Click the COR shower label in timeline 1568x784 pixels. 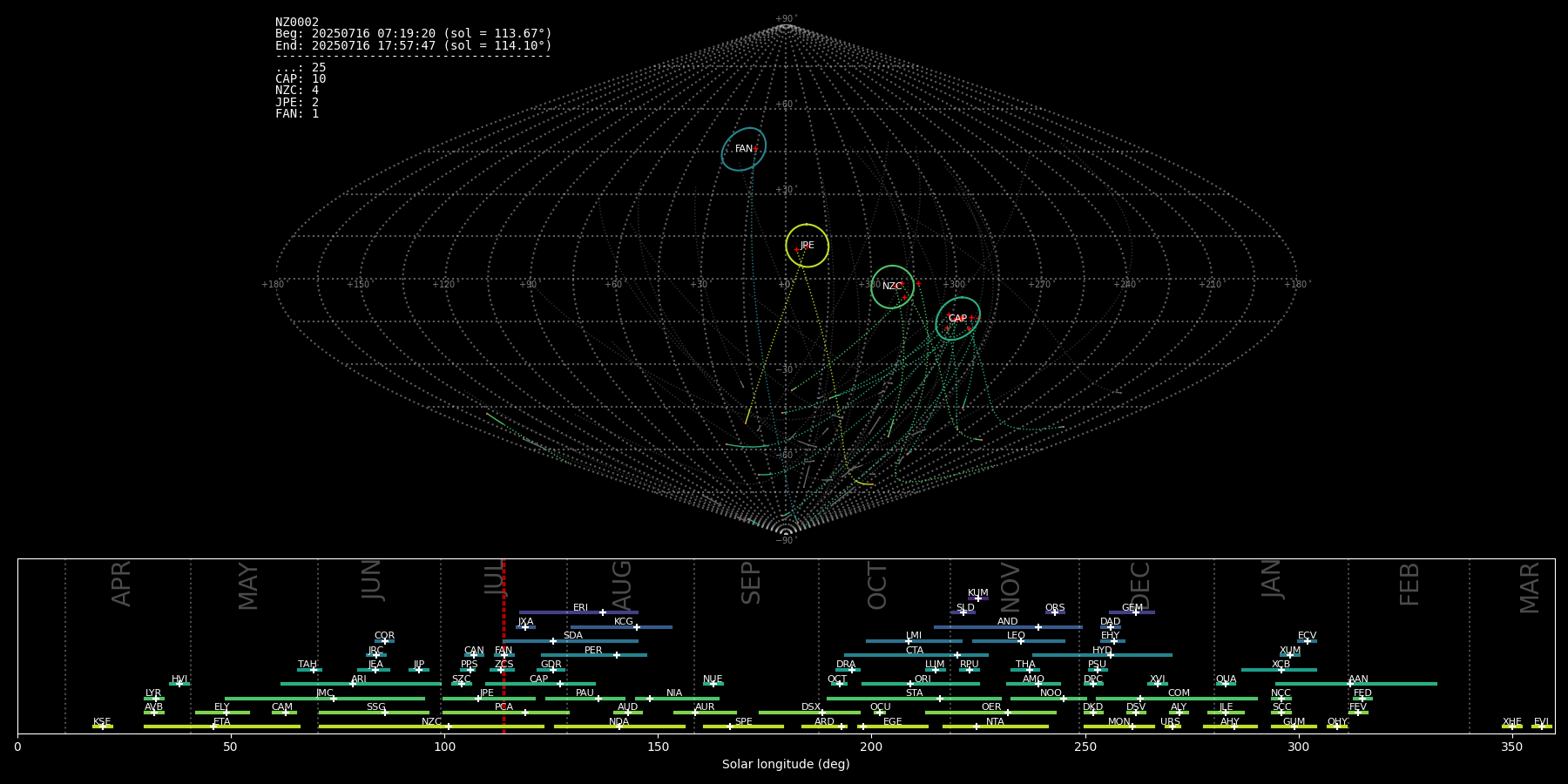pos(384,636)
